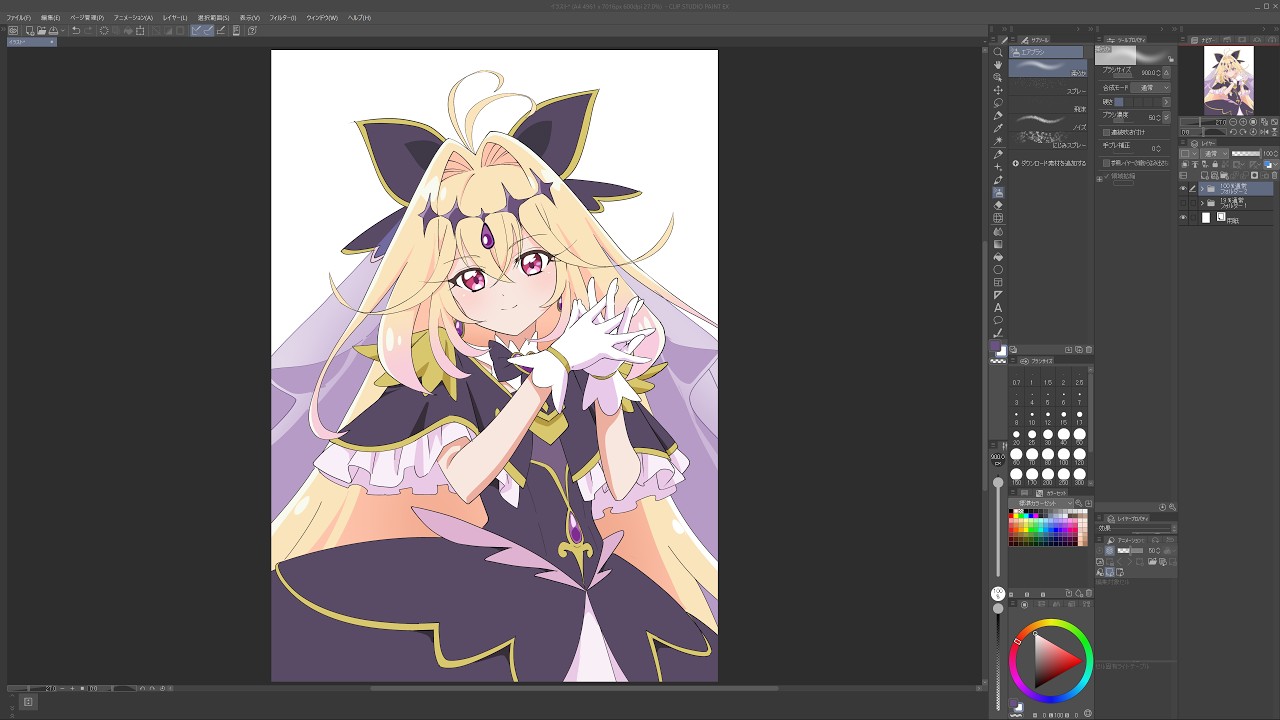Viewport: 1280px width, 720px height.
Task: Select brush size 100 preset
Action: point(1063,456)
